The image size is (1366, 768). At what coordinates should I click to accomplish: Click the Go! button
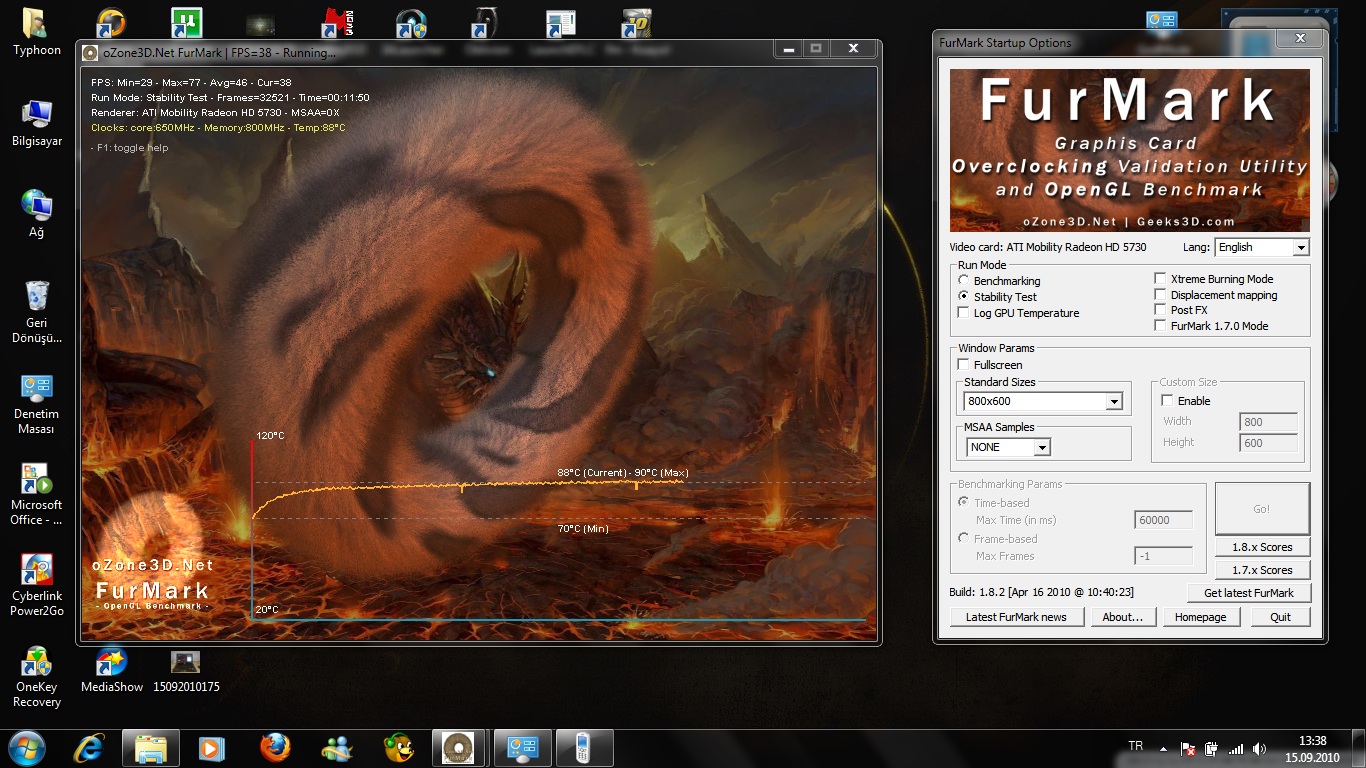click(1262, 509)
